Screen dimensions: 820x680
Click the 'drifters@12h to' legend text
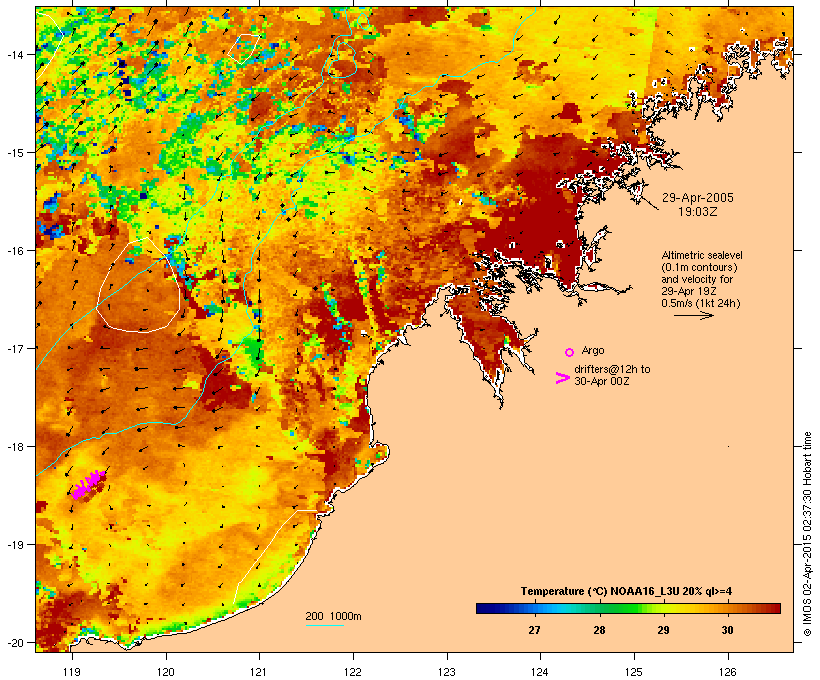pyautogui.click(x=612, y=369)
